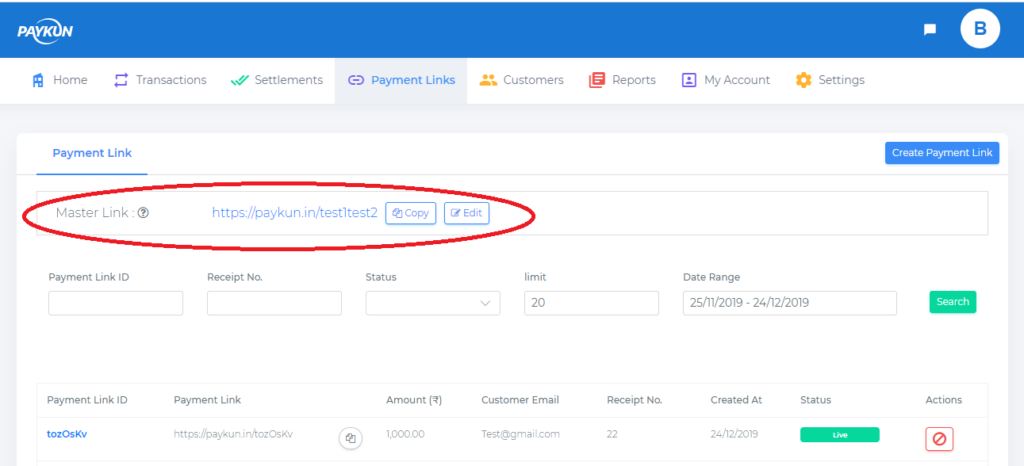
Task: Click the Receipt No. column header in table
Action: click(634, 400)
